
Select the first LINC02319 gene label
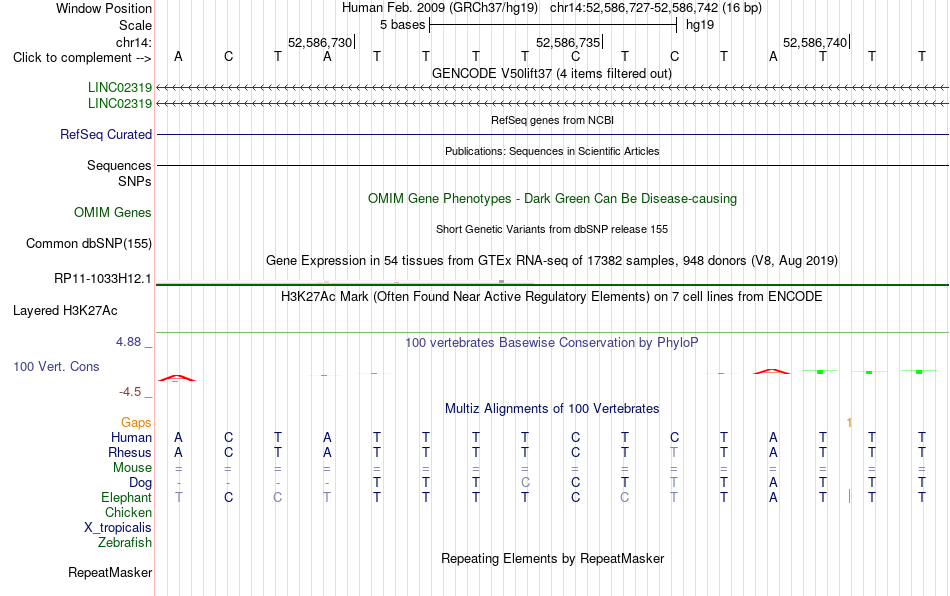click(x=120, y=88)
